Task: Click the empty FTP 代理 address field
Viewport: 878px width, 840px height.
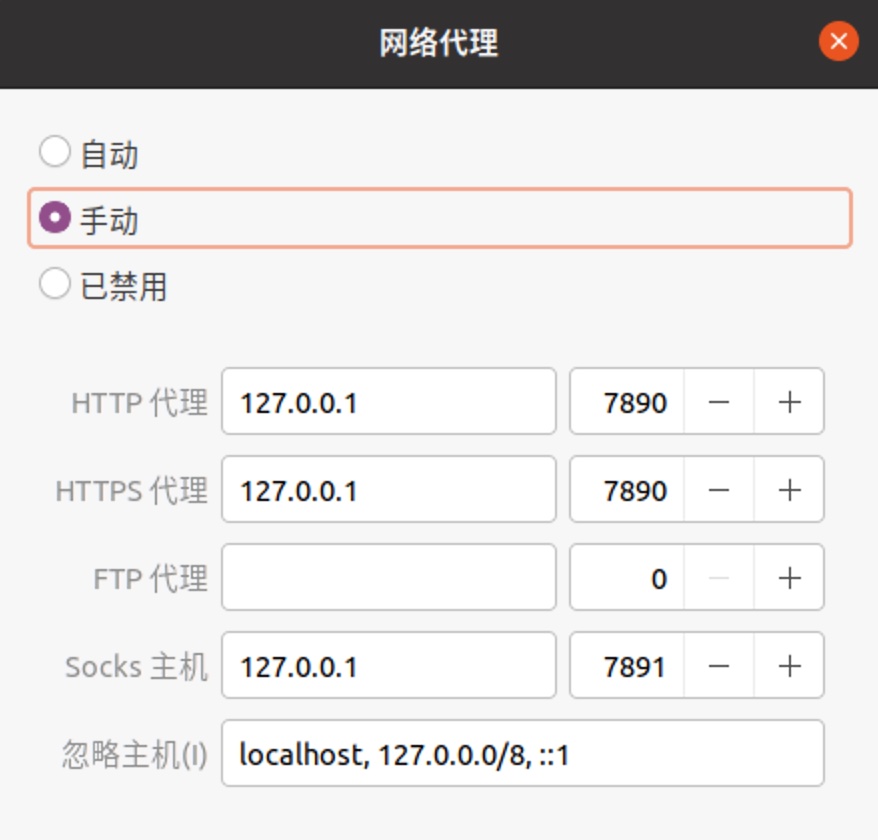Action: [389, 577]
